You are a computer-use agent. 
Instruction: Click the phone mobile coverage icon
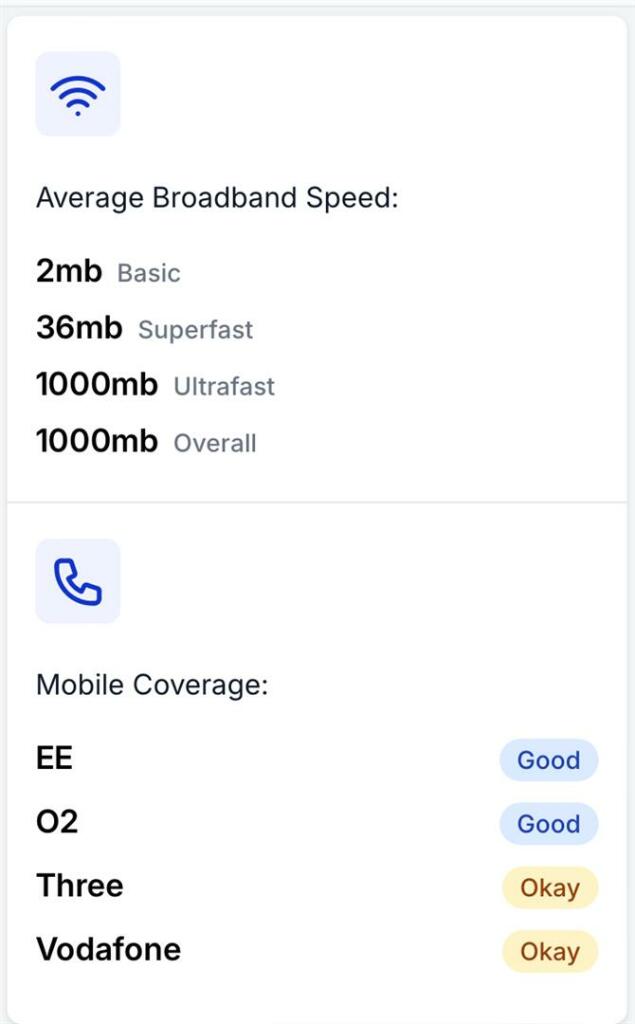pos(78,581)
